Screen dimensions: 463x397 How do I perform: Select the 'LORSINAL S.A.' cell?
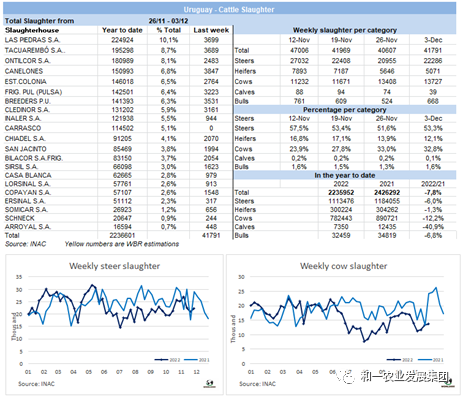click(27, 184)
